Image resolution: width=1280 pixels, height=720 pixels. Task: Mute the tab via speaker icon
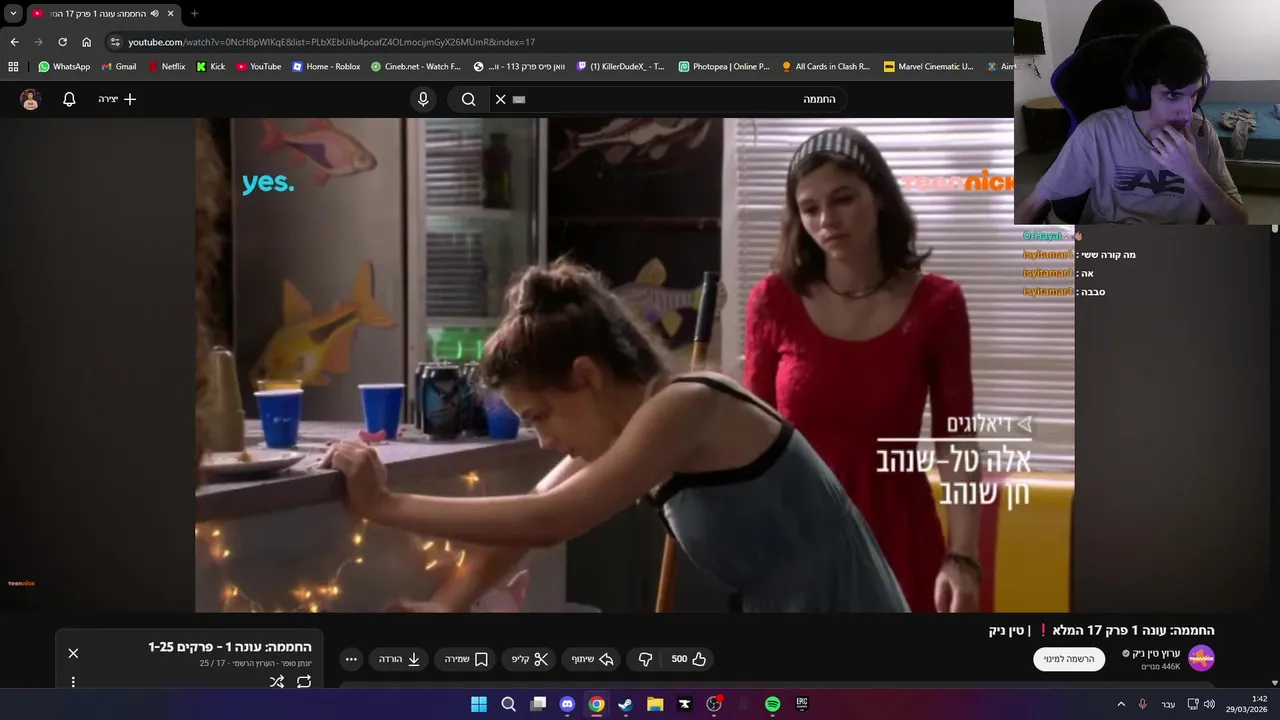click(x=154, y=13)
